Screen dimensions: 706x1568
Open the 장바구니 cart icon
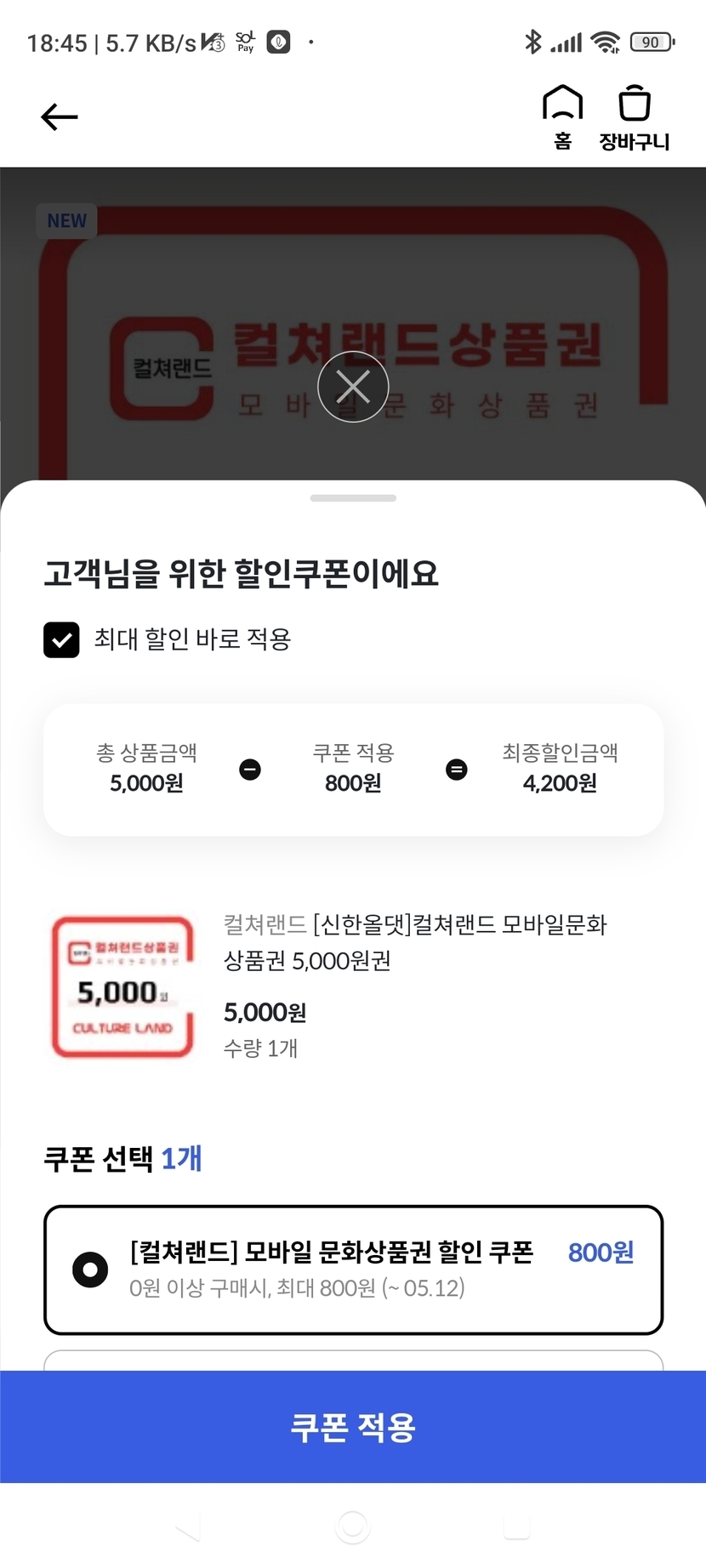pos(634,116)
